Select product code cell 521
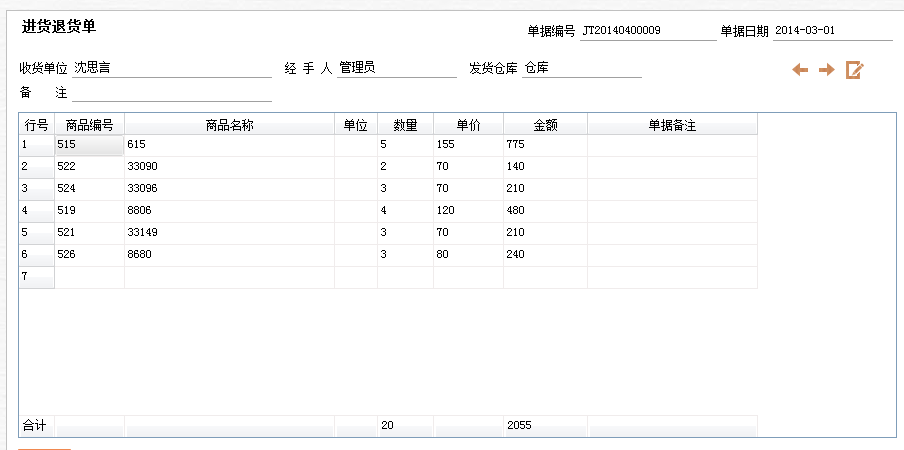This screenshot has height=450, width=904. click(89, 233)
